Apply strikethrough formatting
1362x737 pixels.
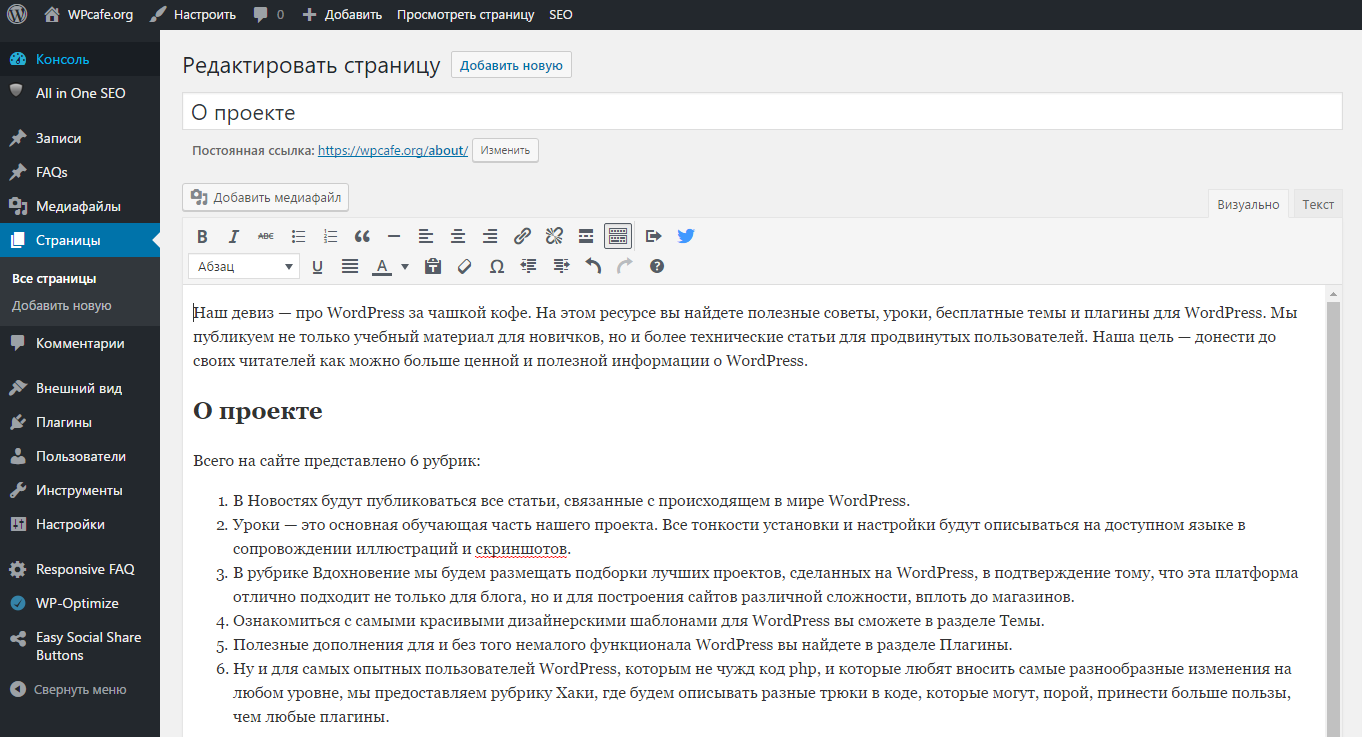click(x=266, y=237)
